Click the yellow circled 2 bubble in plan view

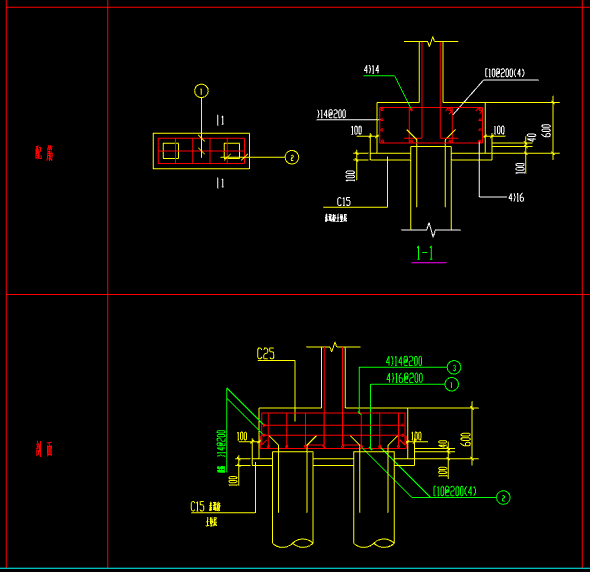(x=292, y=157)
